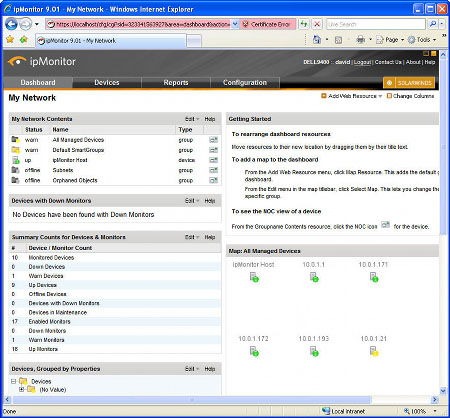450x418 pixels.
Task: Open the address bar history dropdown
Action: click(235, 24)
